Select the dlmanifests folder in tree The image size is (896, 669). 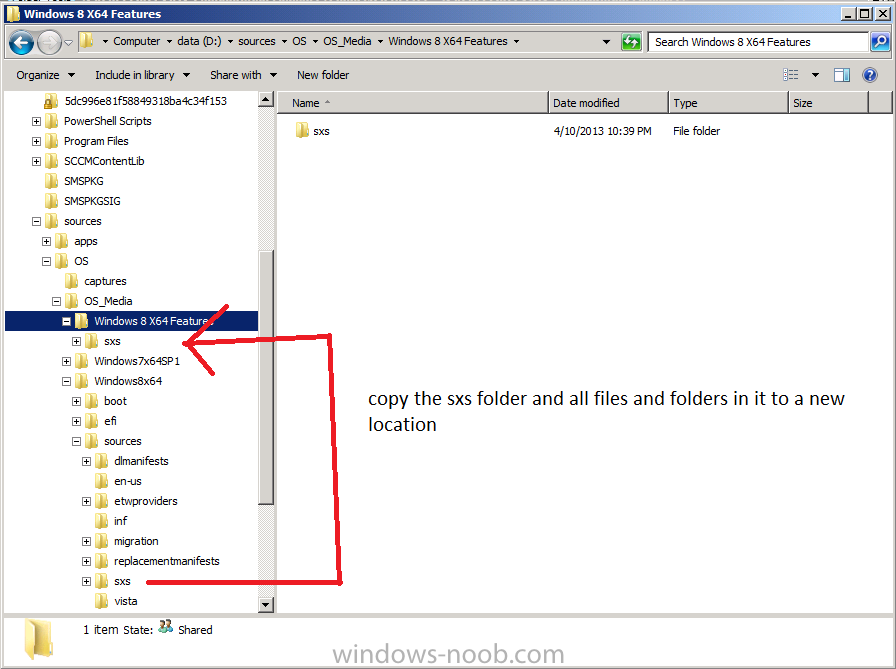[x=141, y=461]
